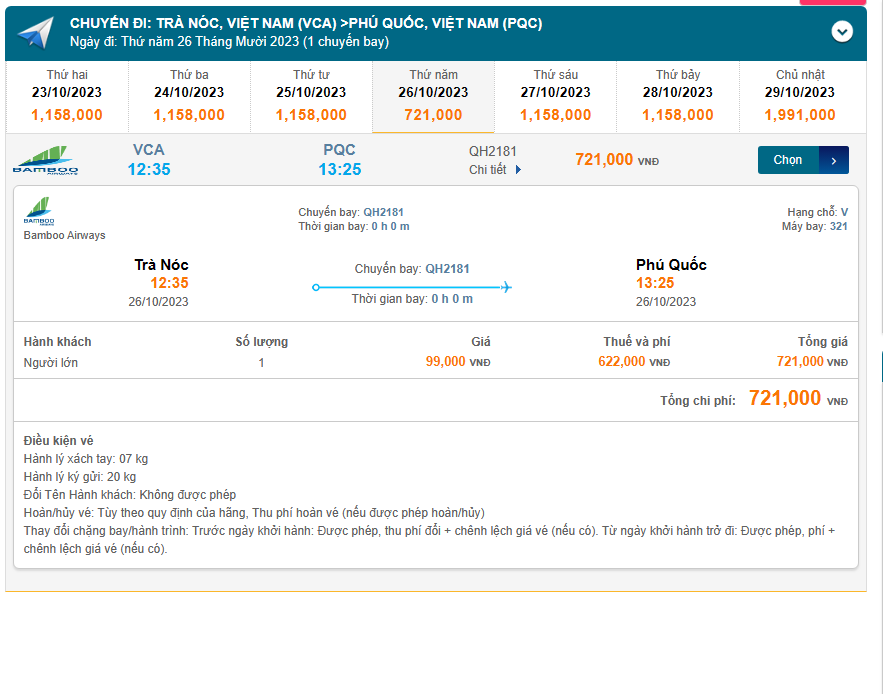Screen dimensions: 883x694
Task: Select the currently active Thứ năm 26/10/2023 tab
Action: point(433,96)
